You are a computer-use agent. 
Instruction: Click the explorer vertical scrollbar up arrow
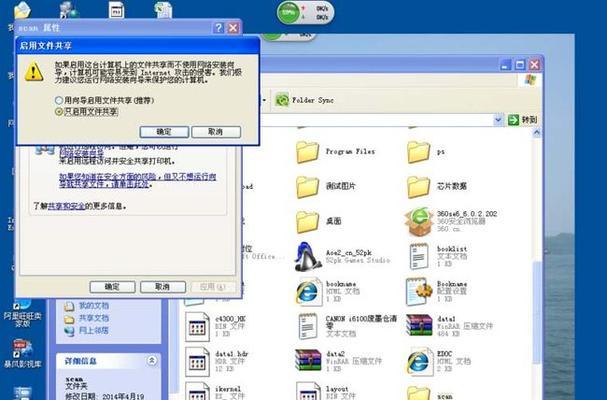[x=537, y=133]
